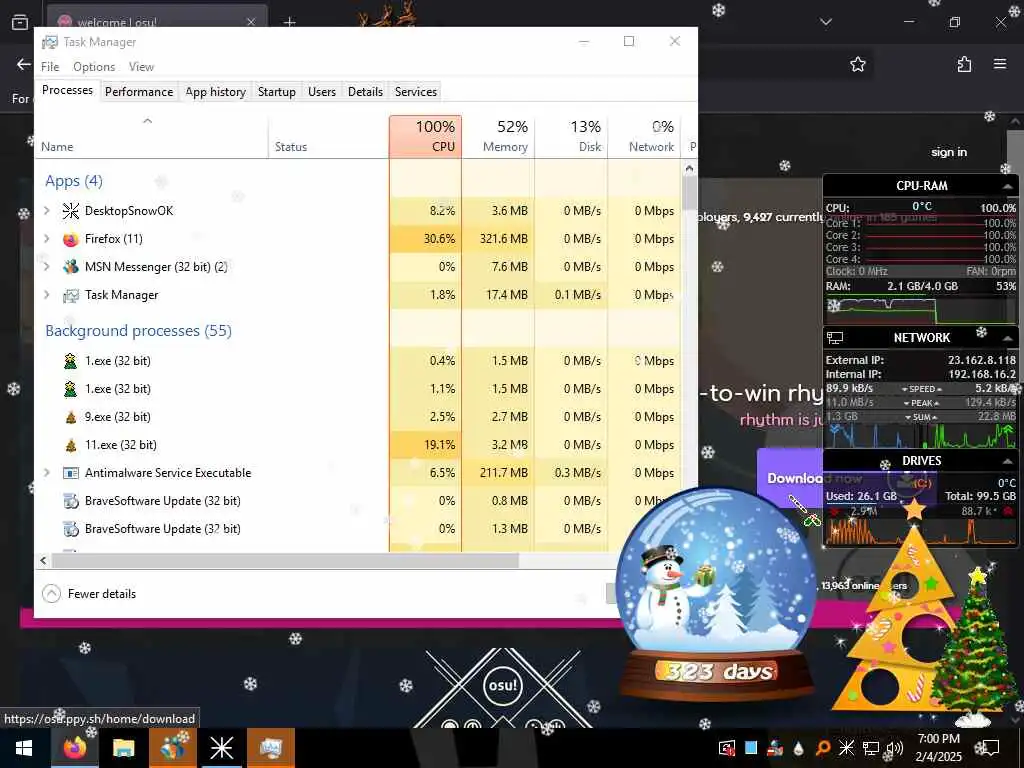This screenshot has width=1024, height=768.
Task: Click the Antimalware Service Executable icon
Action: pyautogui.click(x=71, y=473)
